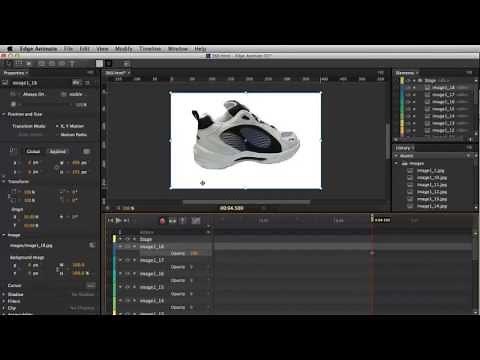Screen dimensions: 480x360
Task: Select the Ellipse tool
Action: (62, 63)
